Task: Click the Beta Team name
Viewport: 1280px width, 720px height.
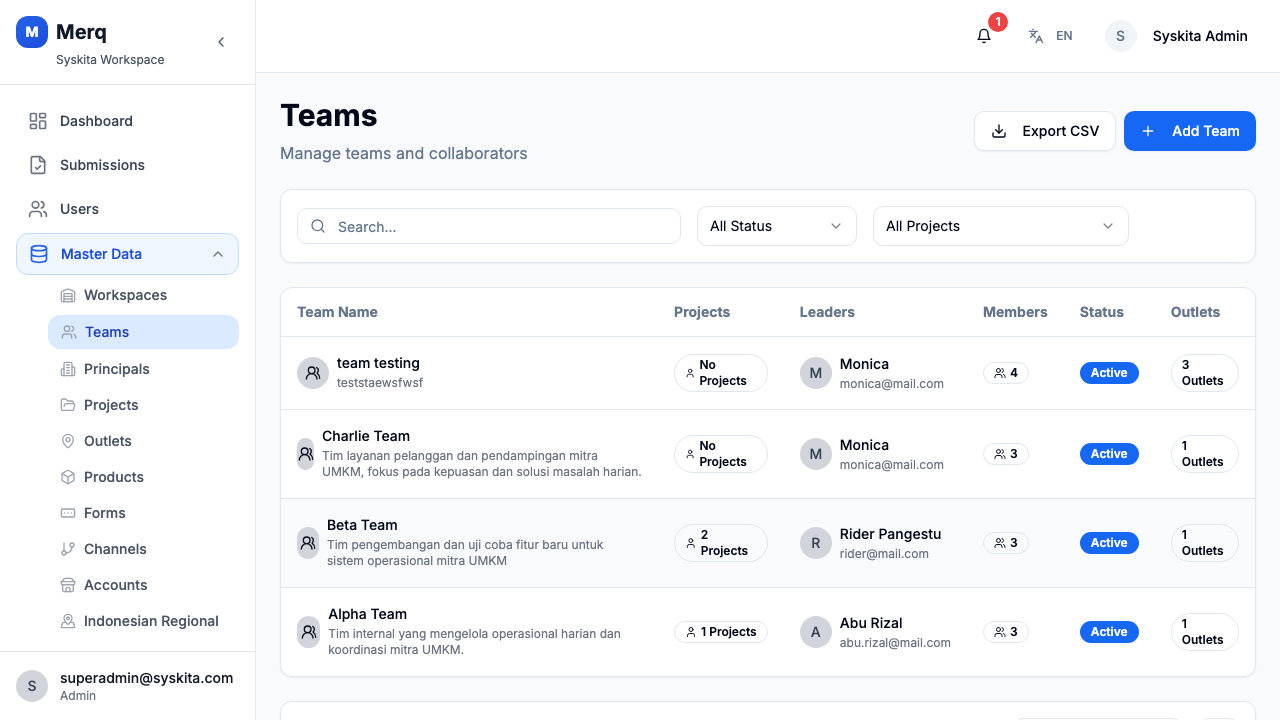Action: pyautogui.click(x=362, y=525)
